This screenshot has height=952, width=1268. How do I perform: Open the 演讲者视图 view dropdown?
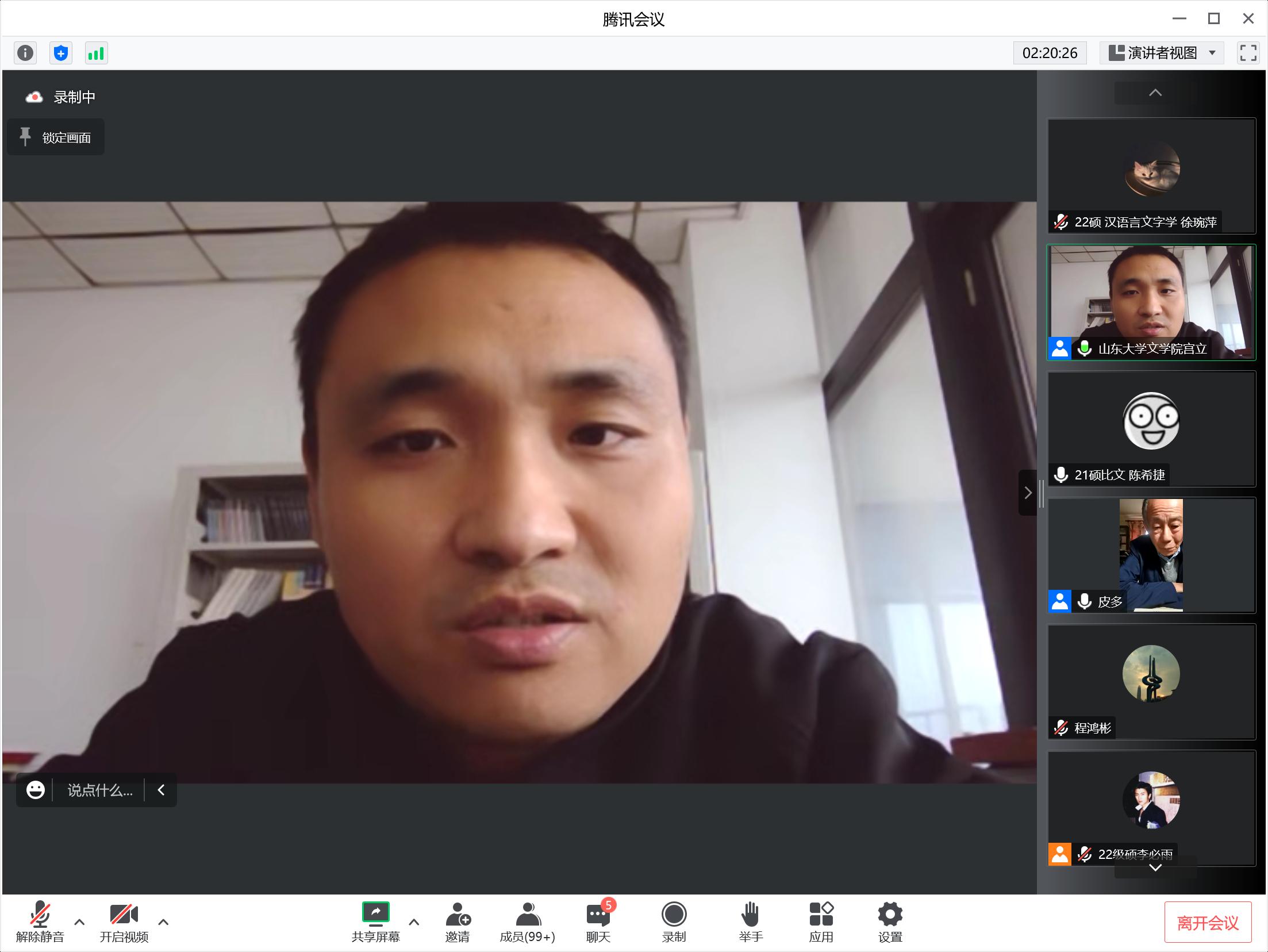click(1162, 53)
